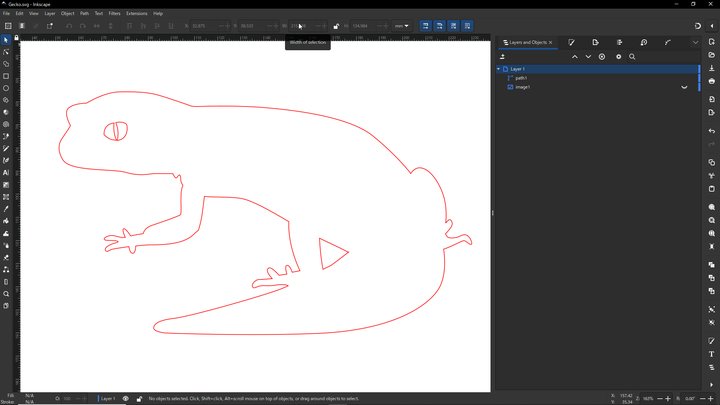Open Export panel tab icon
Viewport: 720px width, 405px height.
point(596,42)
